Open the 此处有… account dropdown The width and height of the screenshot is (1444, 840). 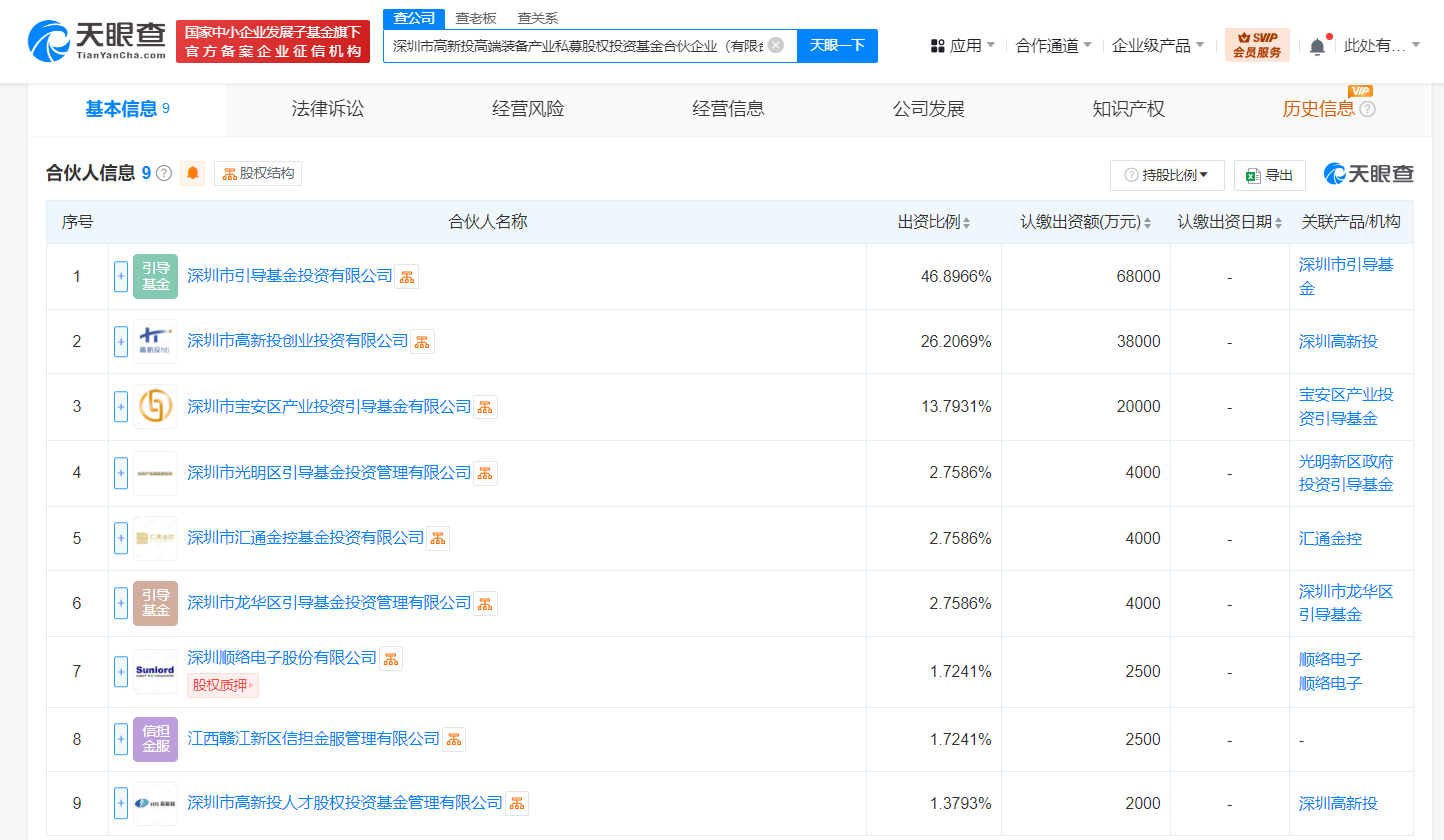click(x=1382, y=45)
